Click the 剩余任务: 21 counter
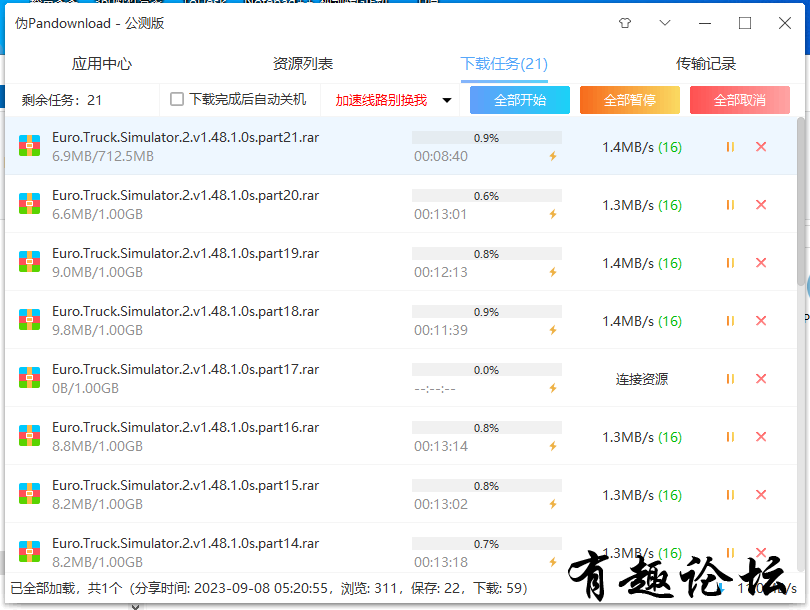This screenshot has width=810, height=610. point(61,100)
